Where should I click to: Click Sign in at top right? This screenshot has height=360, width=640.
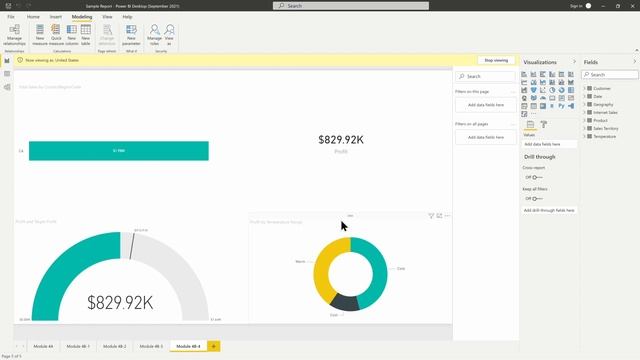(x=576, y=6)
